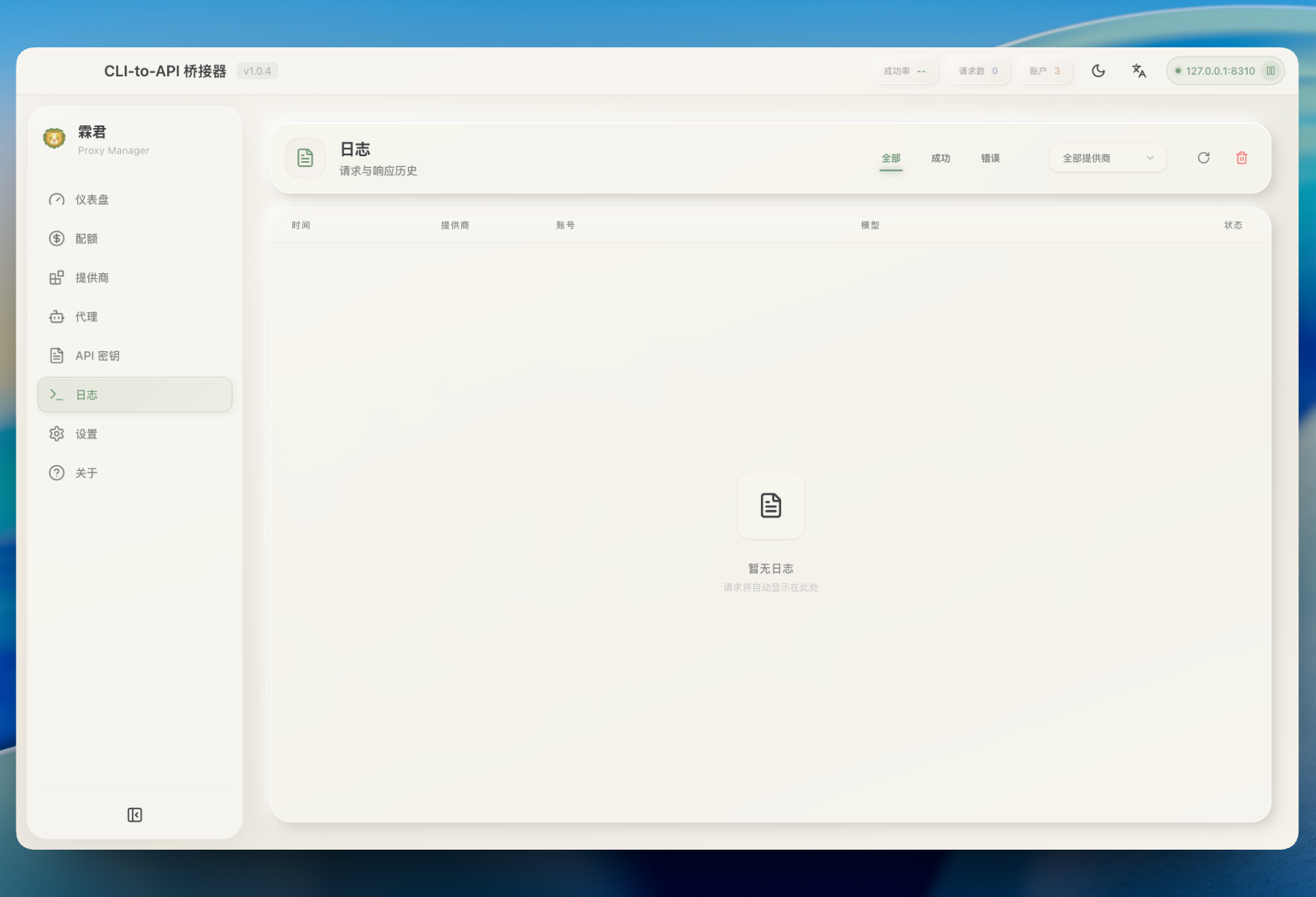Open the language translation switcher icon
The image size is (1316, 897).
pos(1139,71)
